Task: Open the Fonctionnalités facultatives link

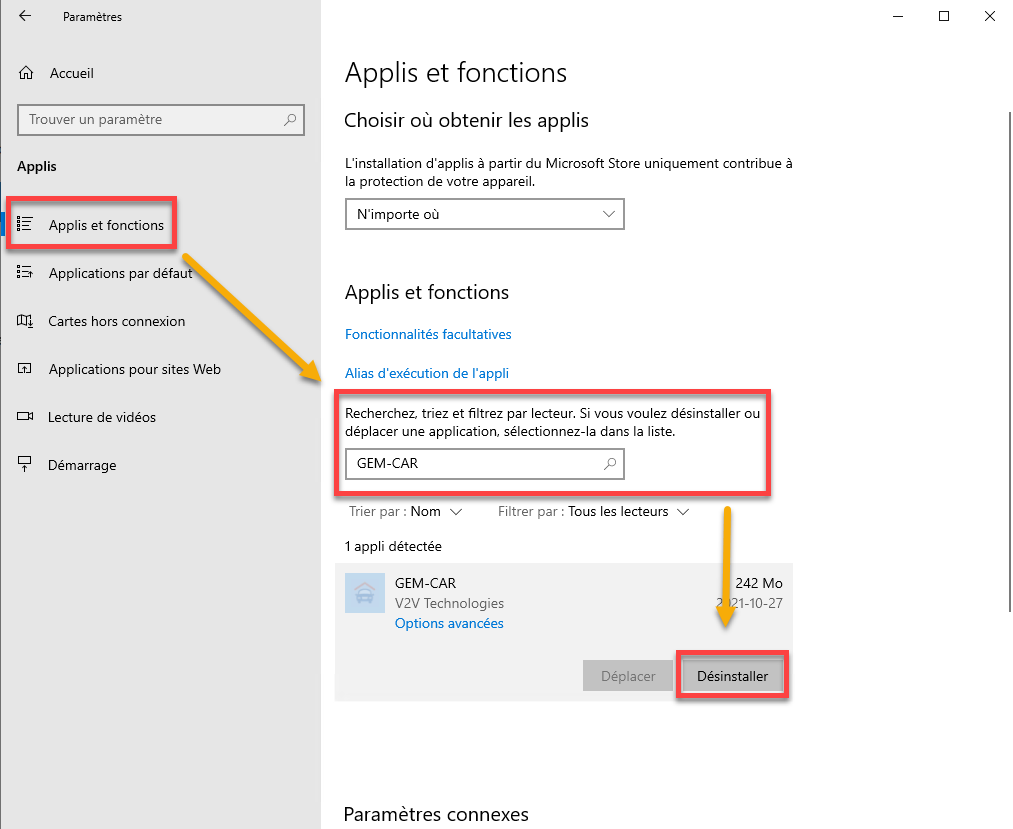Action: click(x=428, y=334)
